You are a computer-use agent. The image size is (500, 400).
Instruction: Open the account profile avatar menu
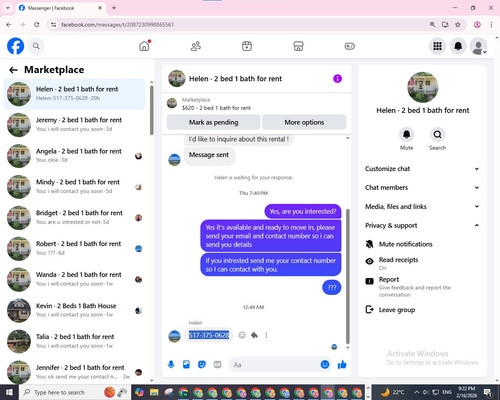point(479,46)
